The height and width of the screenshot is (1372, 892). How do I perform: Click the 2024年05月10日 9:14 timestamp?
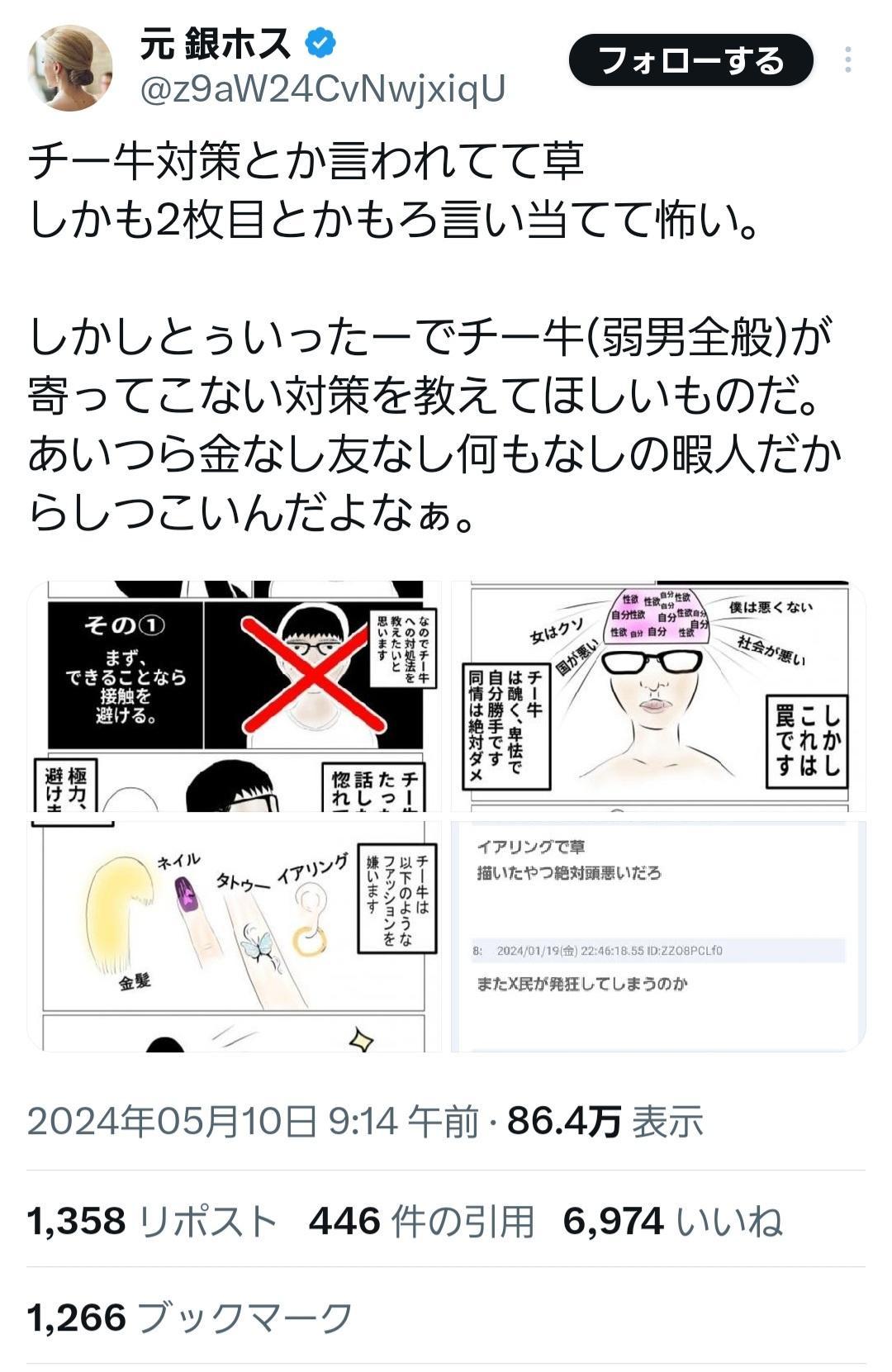[253, 1122]
